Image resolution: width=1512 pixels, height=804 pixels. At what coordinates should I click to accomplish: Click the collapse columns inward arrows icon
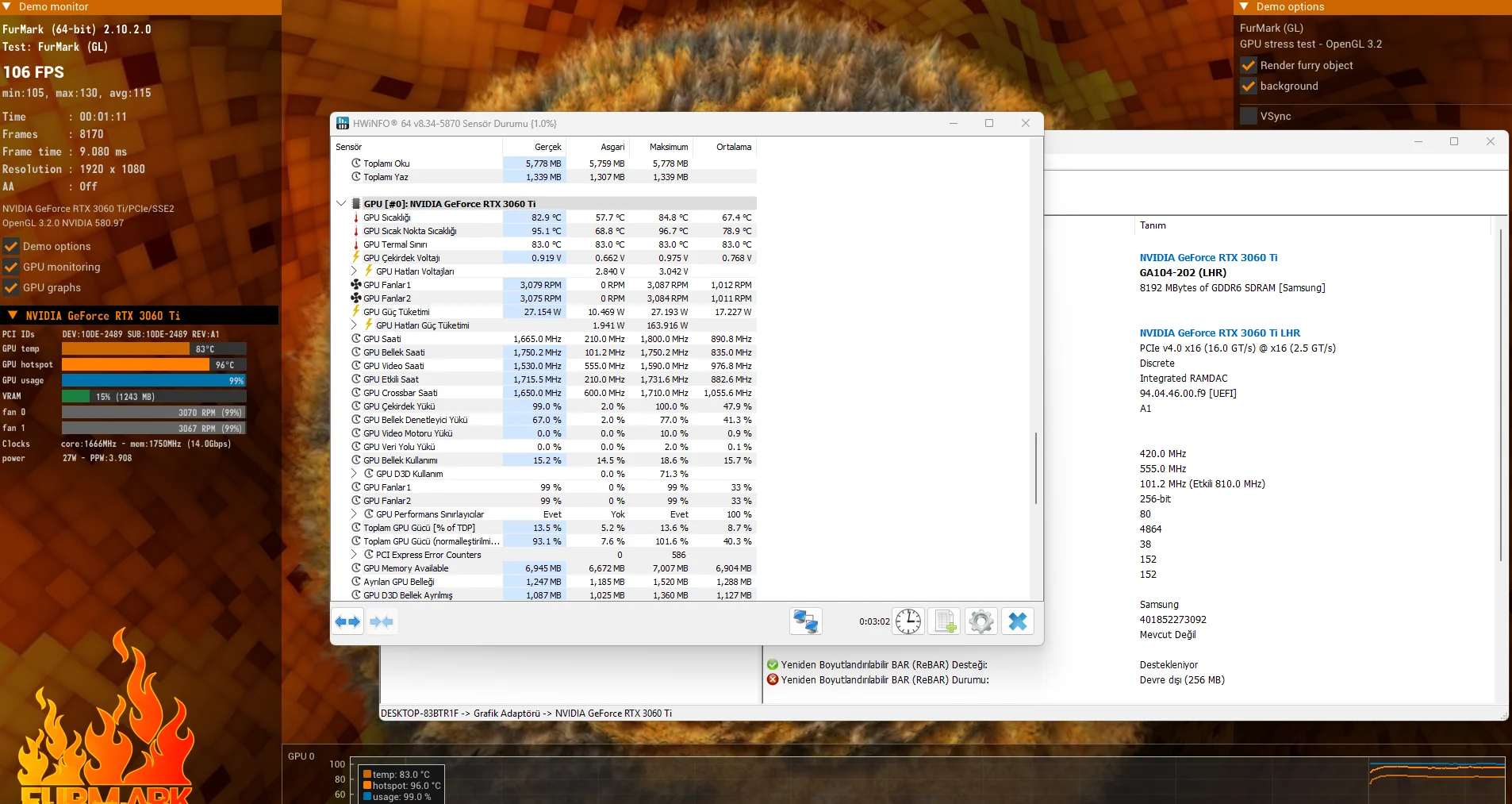(x=382, y=621)
